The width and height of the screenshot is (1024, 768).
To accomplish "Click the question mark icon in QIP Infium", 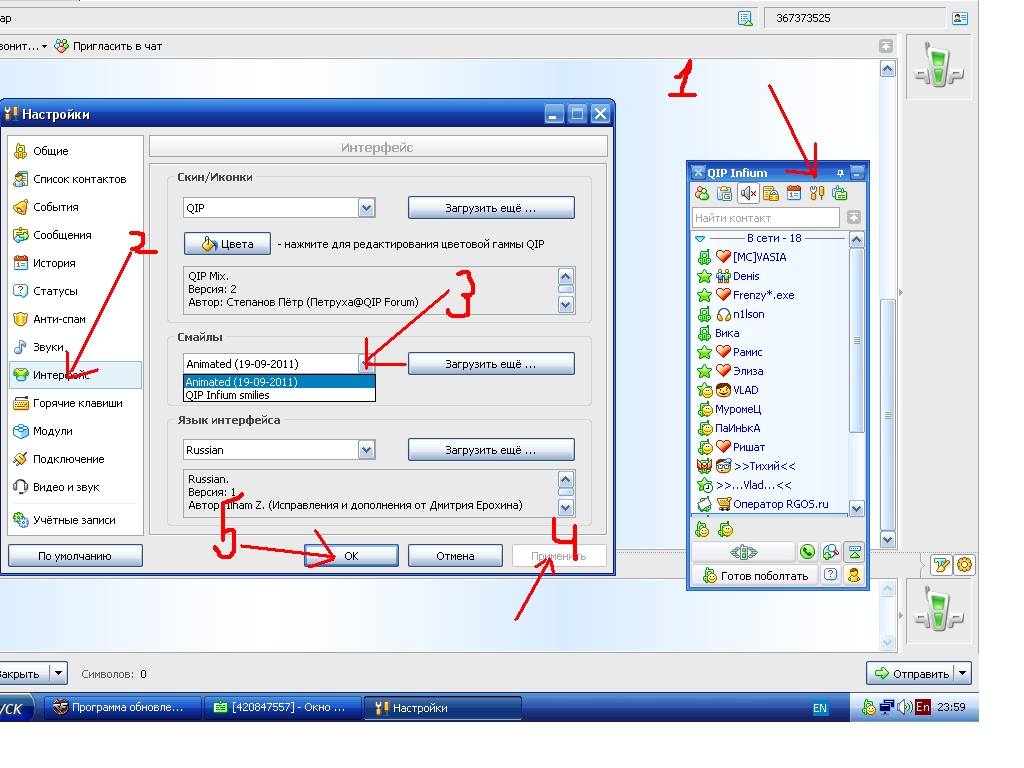I will (x=830, y=575).
